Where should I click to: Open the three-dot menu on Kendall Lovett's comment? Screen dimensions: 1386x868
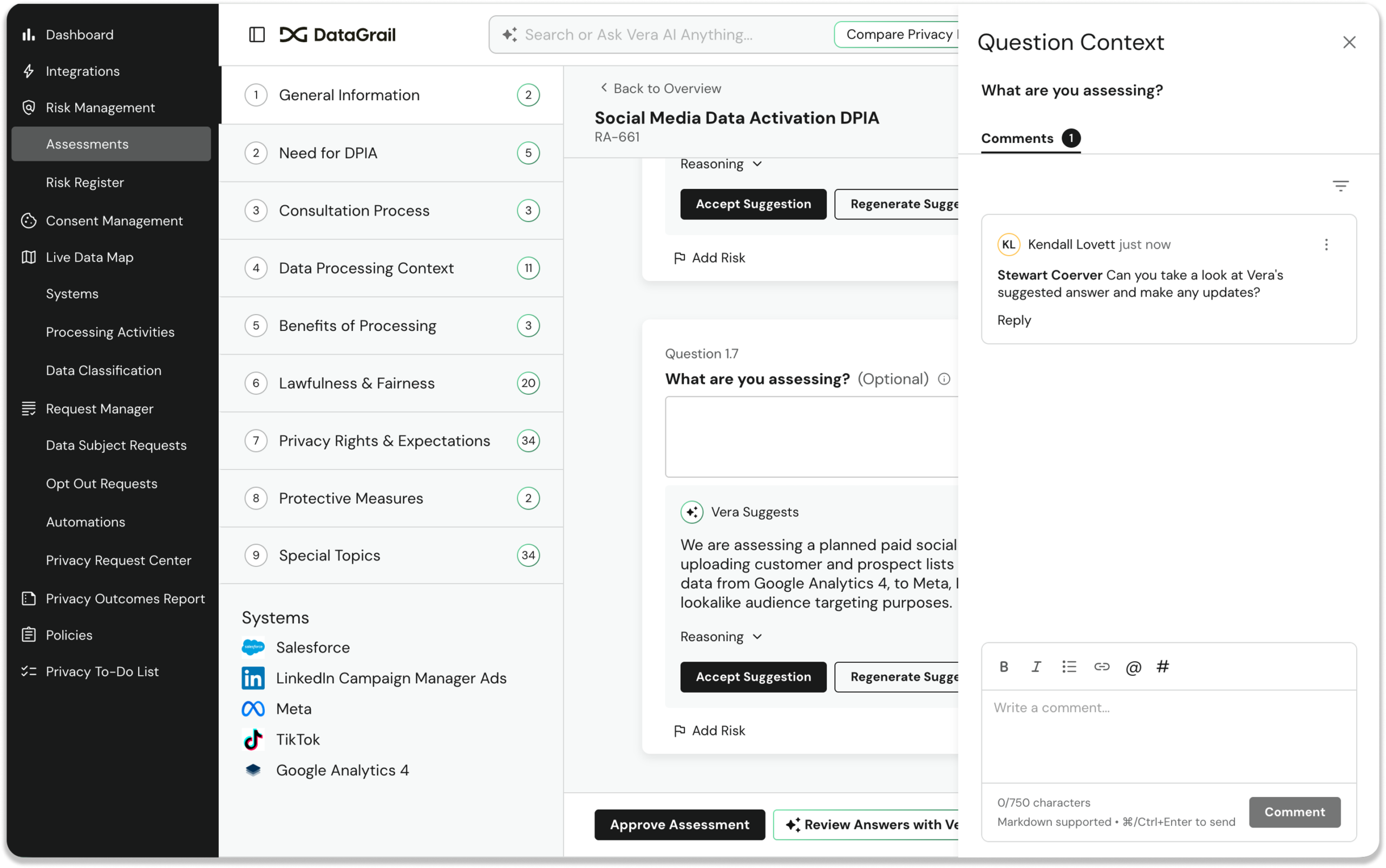(1326, 245)
